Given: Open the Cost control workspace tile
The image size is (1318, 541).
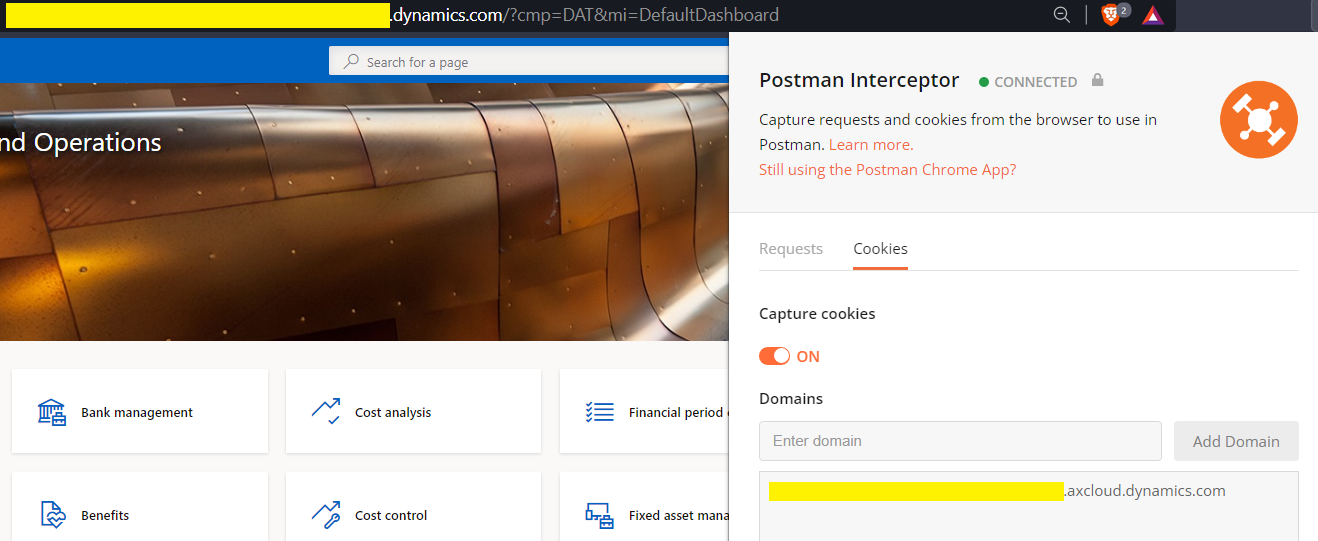Looking at the screenshot, I should [x=413, y=507].
